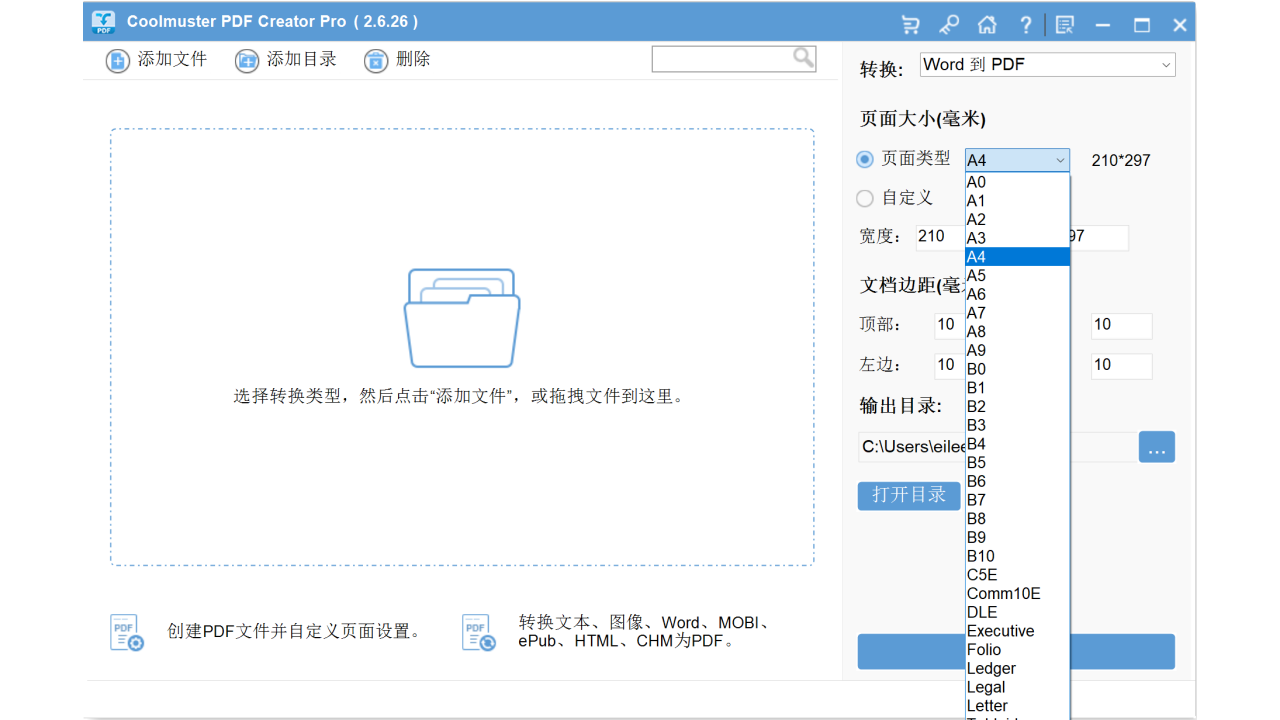Open the page type dropdown showing A4
This screenshot has width=1280, height=720.
click(1016, 159)
